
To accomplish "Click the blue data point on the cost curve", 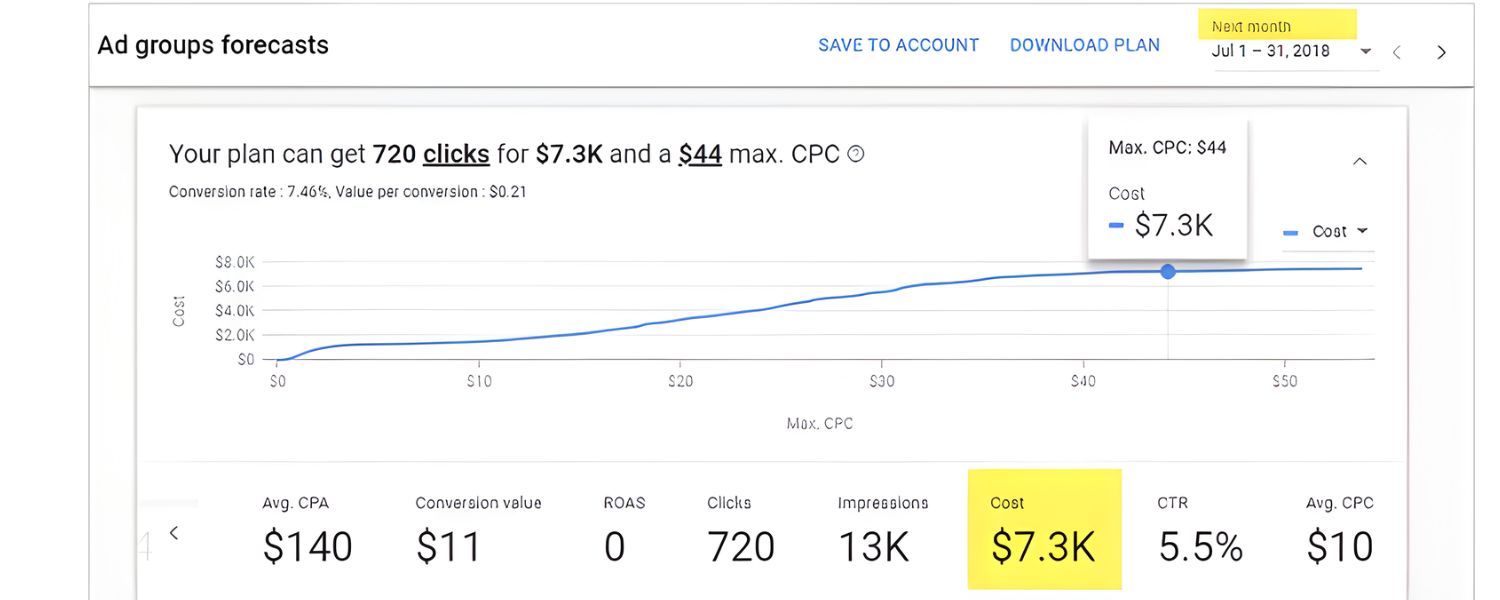I will [1168, 271].
